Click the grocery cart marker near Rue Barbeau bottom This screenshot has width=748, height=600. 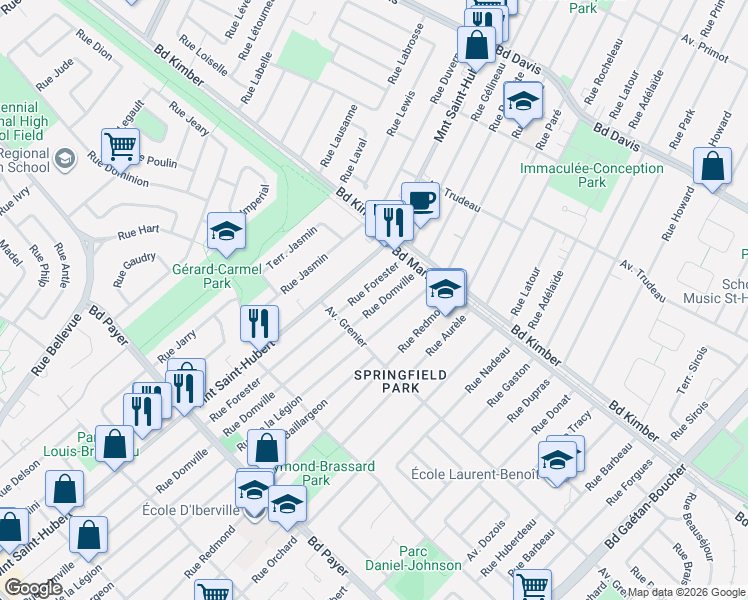pos(532,586)
